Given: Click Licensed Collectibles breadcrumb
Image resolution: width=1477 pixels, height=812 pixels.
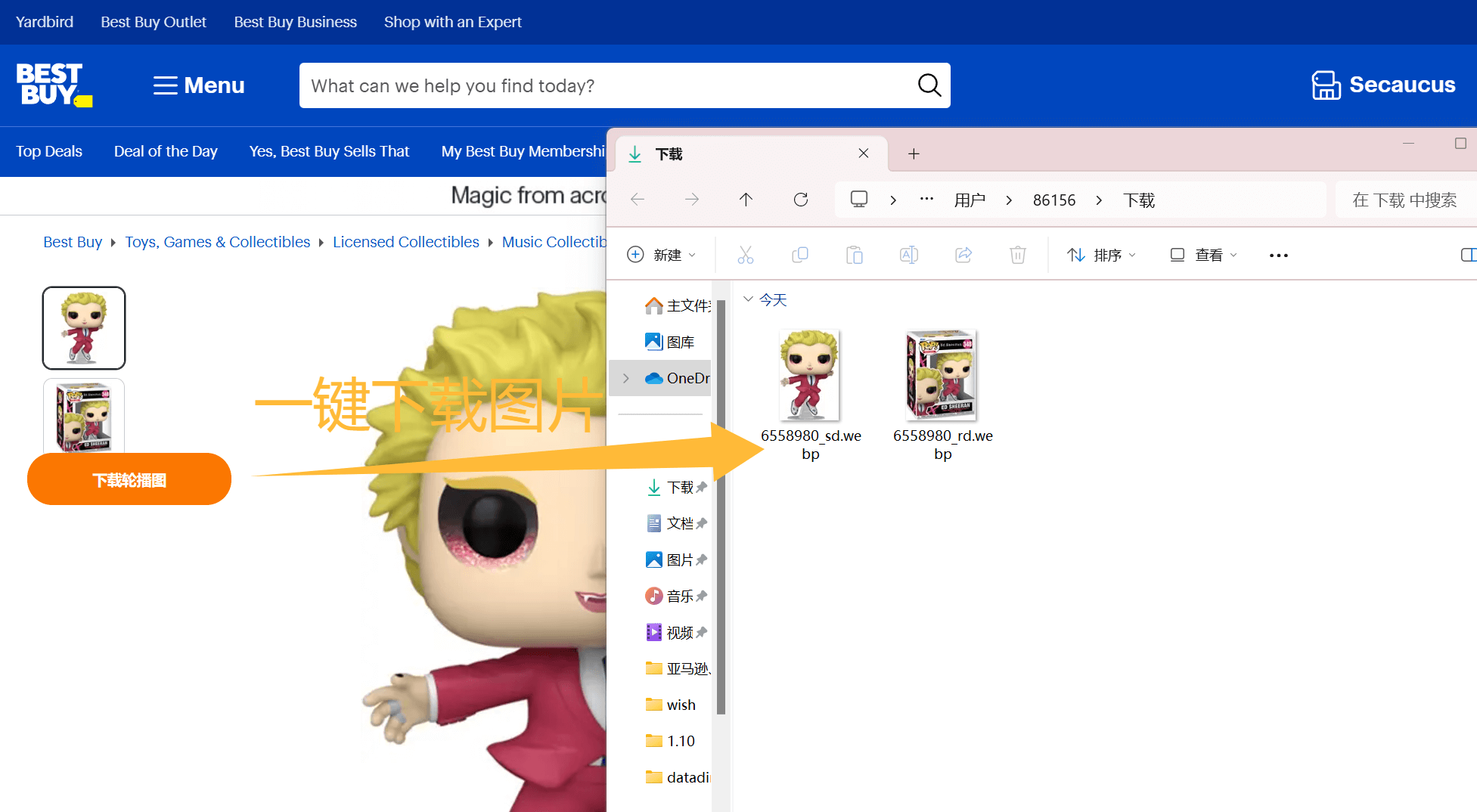Looking at the screenshot, I should [406, 242].
